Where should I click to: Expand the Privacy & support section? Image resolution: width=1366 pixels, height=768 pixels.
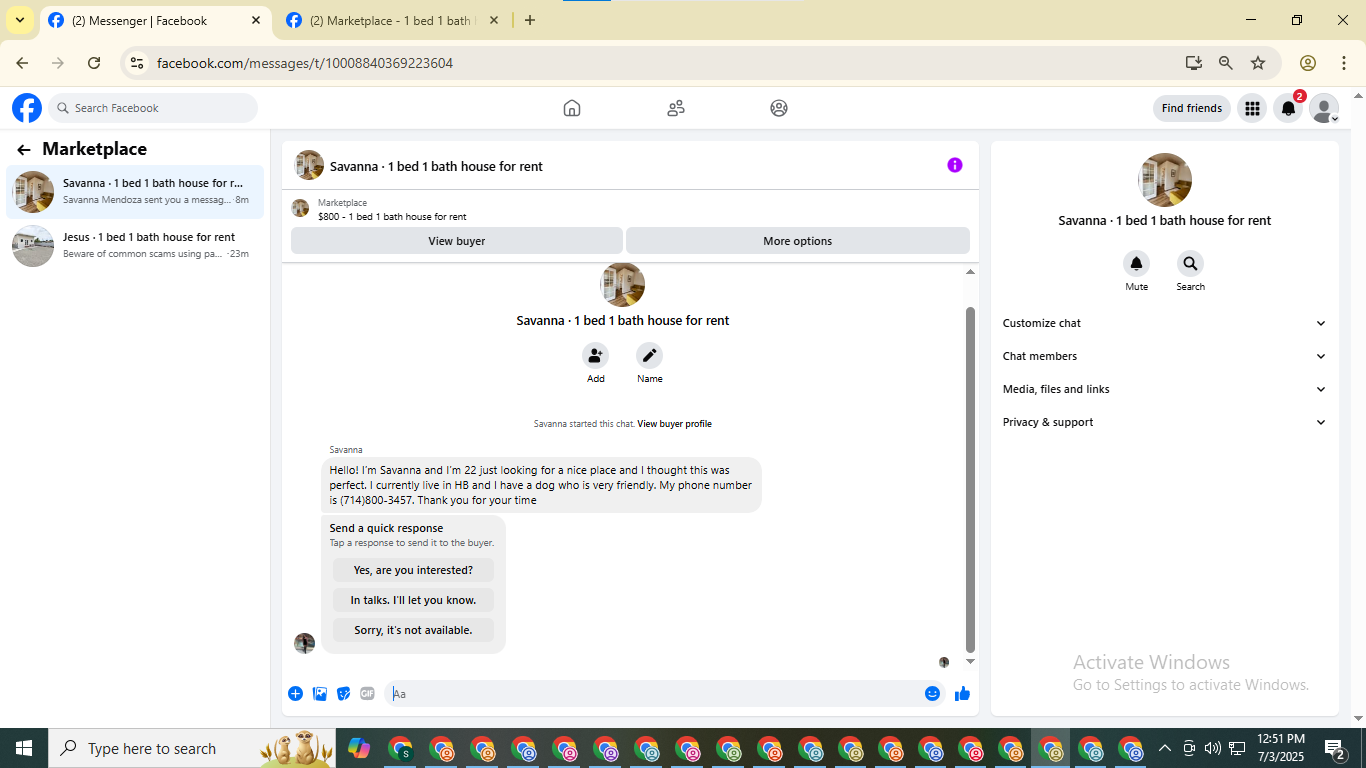coord(1165,422)
